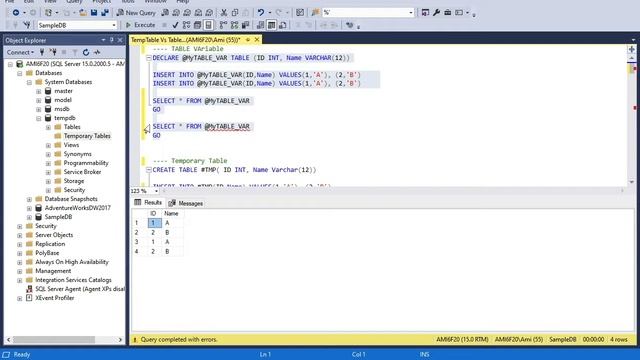Select the SampleDB database node

(x=58, y=217)
